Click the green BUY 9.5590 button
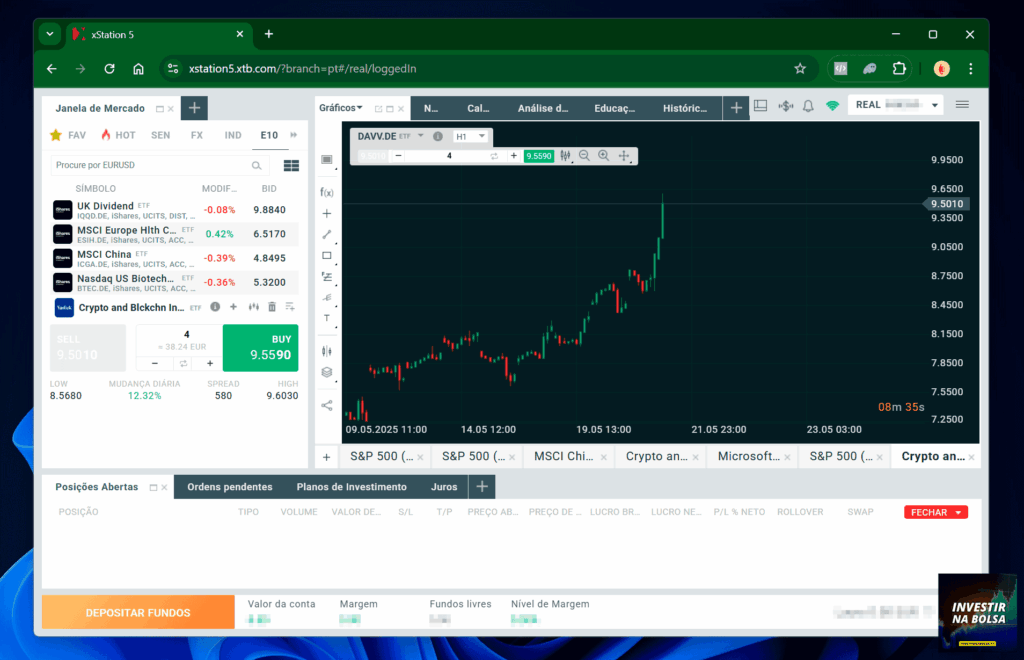1024x660 pixels. pos(261,348)
